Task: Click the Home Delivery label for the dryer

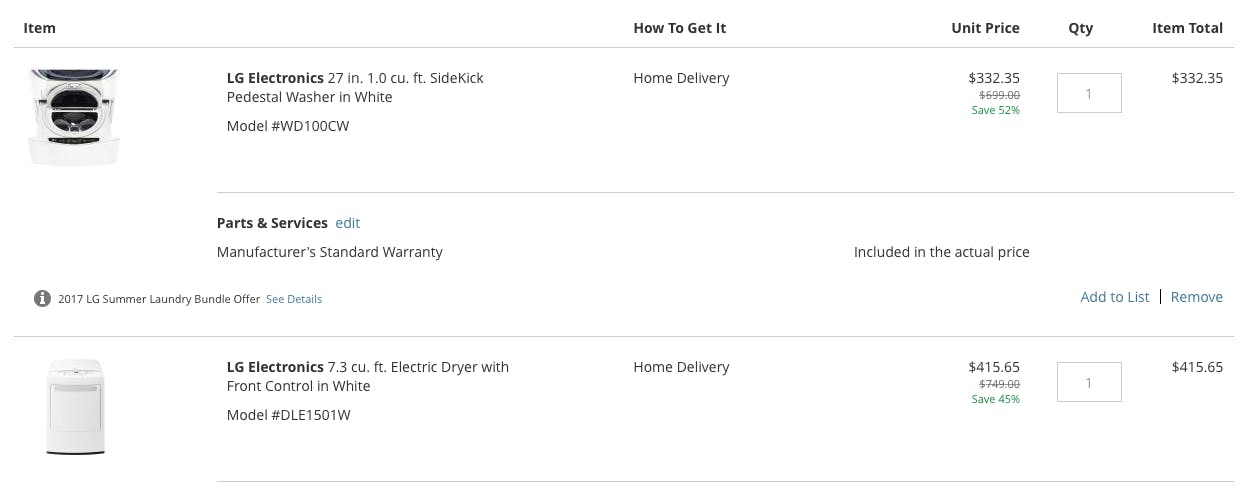Action: (x=681, y=367)
